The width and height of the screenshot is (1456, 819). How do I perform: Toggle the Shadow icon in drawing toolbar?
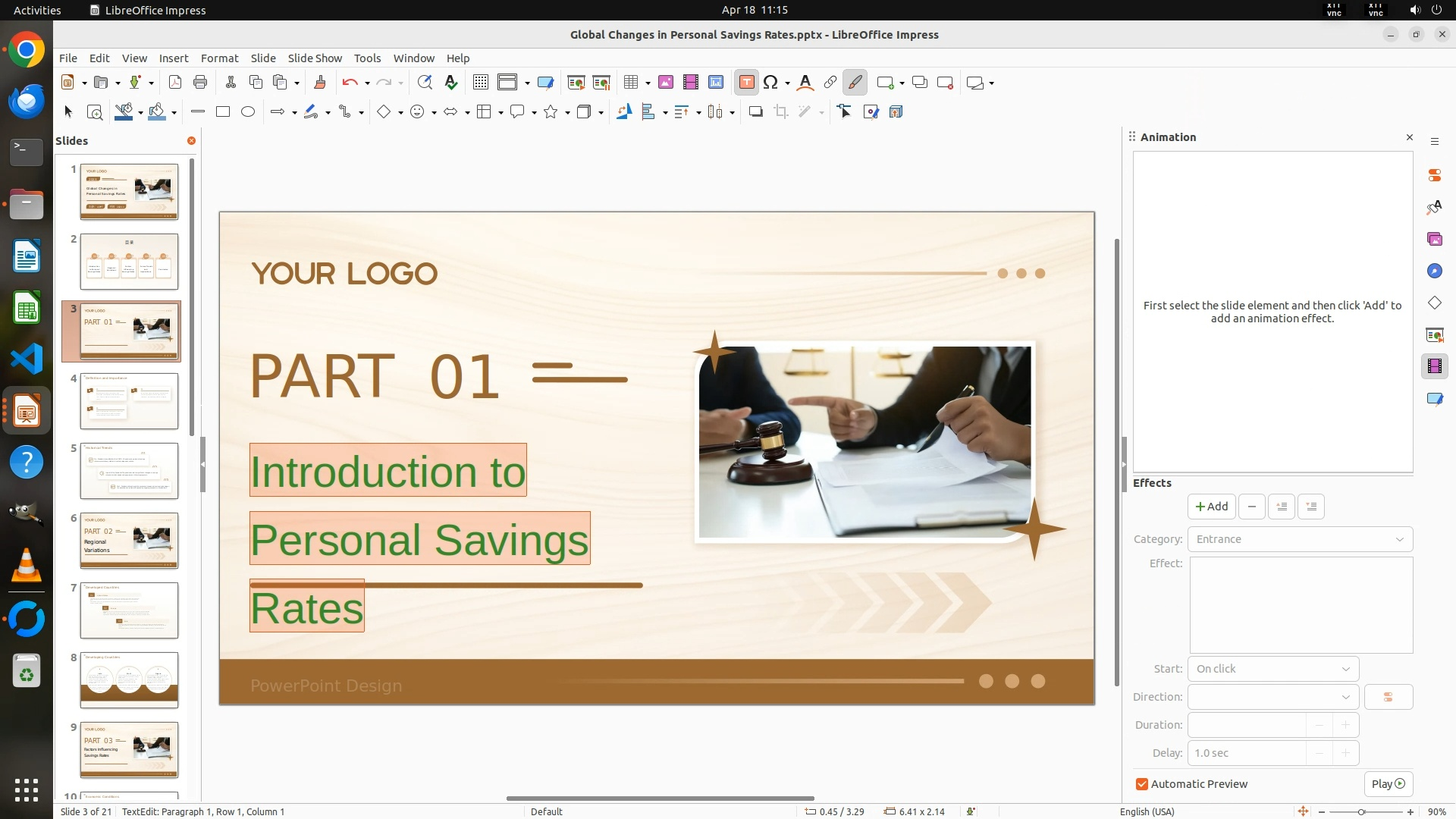[x=755, y=111]
